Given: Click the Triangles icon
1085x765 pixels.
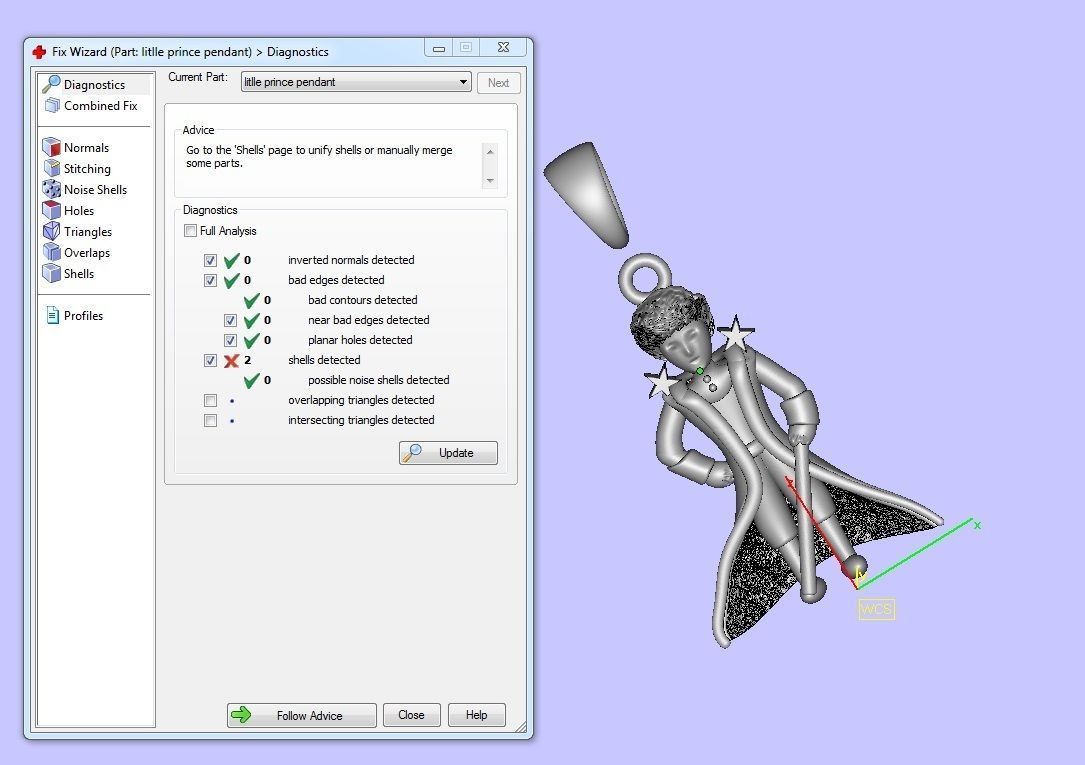Looking at the screenshot, I should point(51,231).
